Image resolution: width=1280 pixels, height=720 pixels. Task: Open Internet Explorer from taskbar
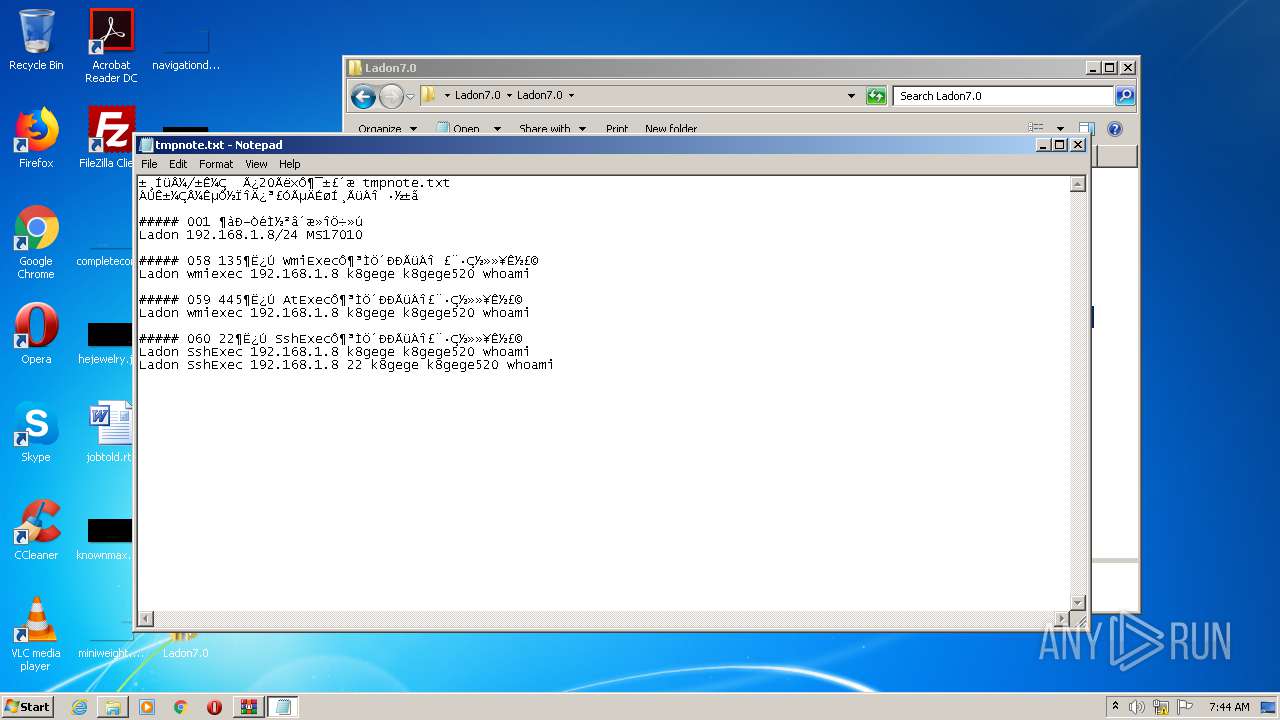(79, 707)
